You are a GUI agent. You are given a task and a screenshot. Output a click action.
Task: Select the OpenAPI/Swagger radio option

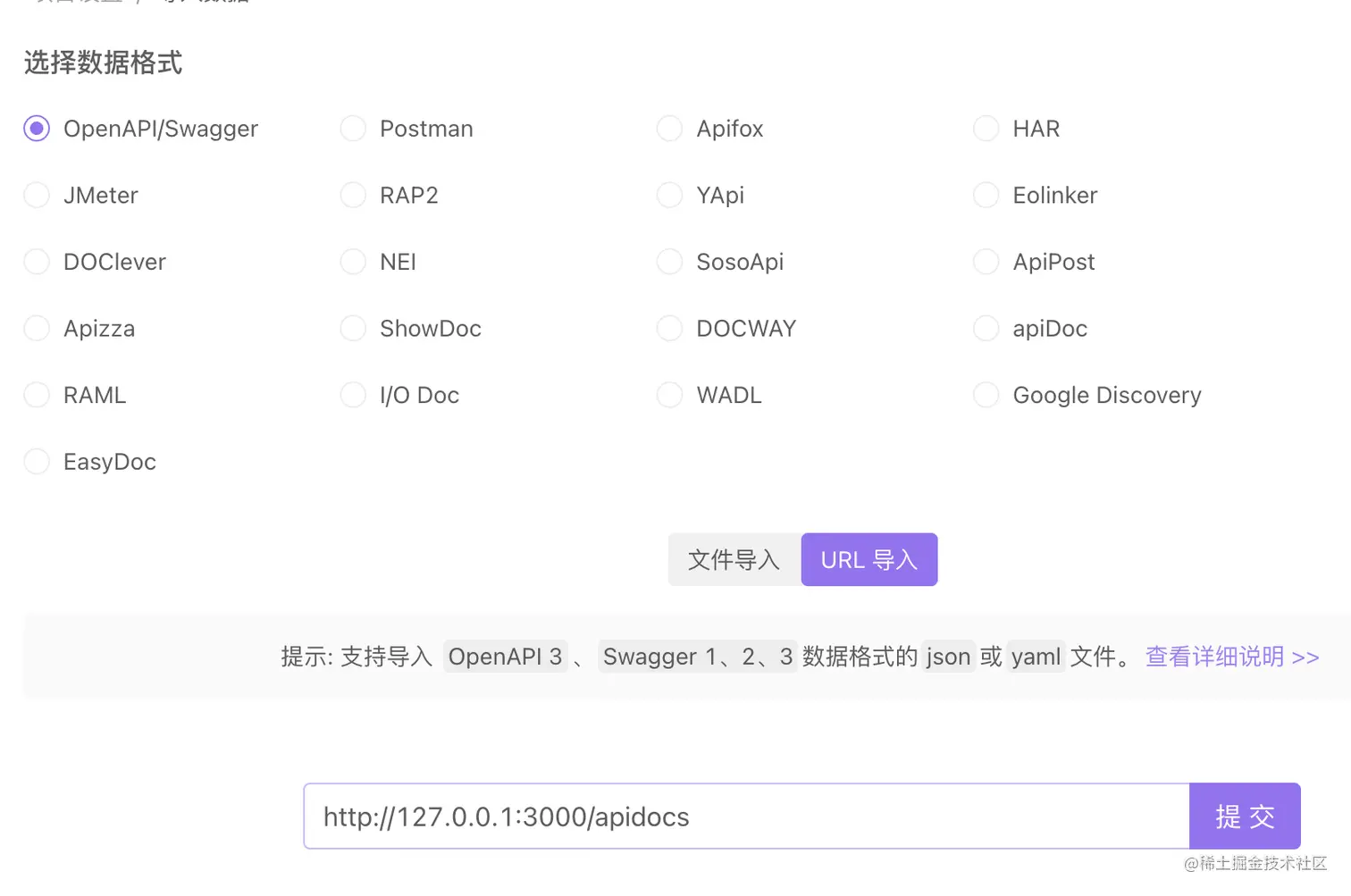tap(37, 129)
